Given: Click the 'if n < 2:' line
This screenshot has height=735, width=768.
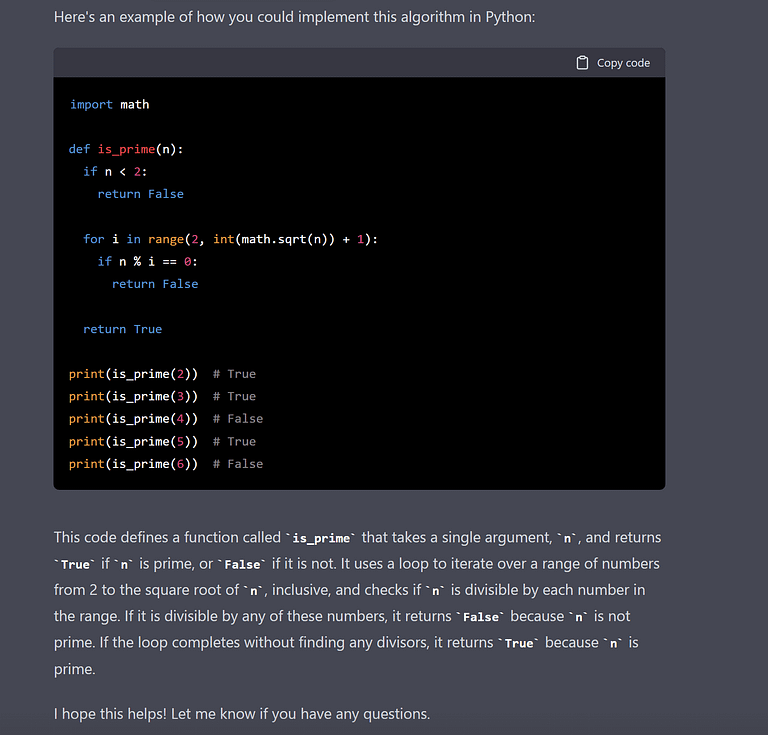Looking at the screenshot, I should [x=115, y=171].
